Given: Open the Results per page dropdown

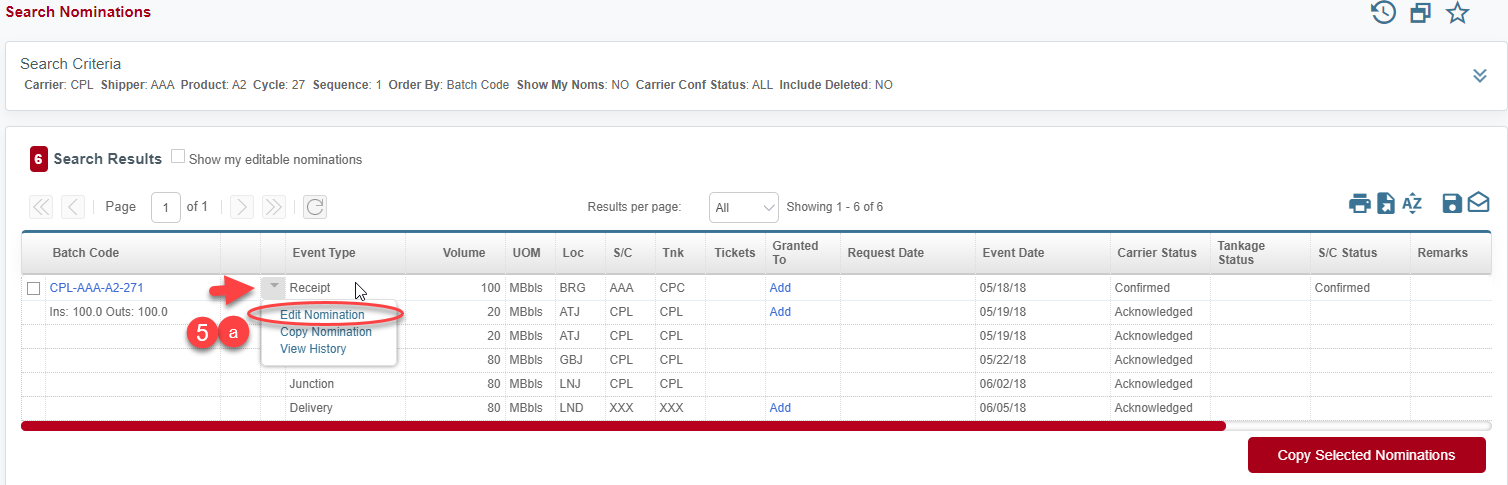Looking at the screenshot, I should pyautogui.click(x=743, y=207).
